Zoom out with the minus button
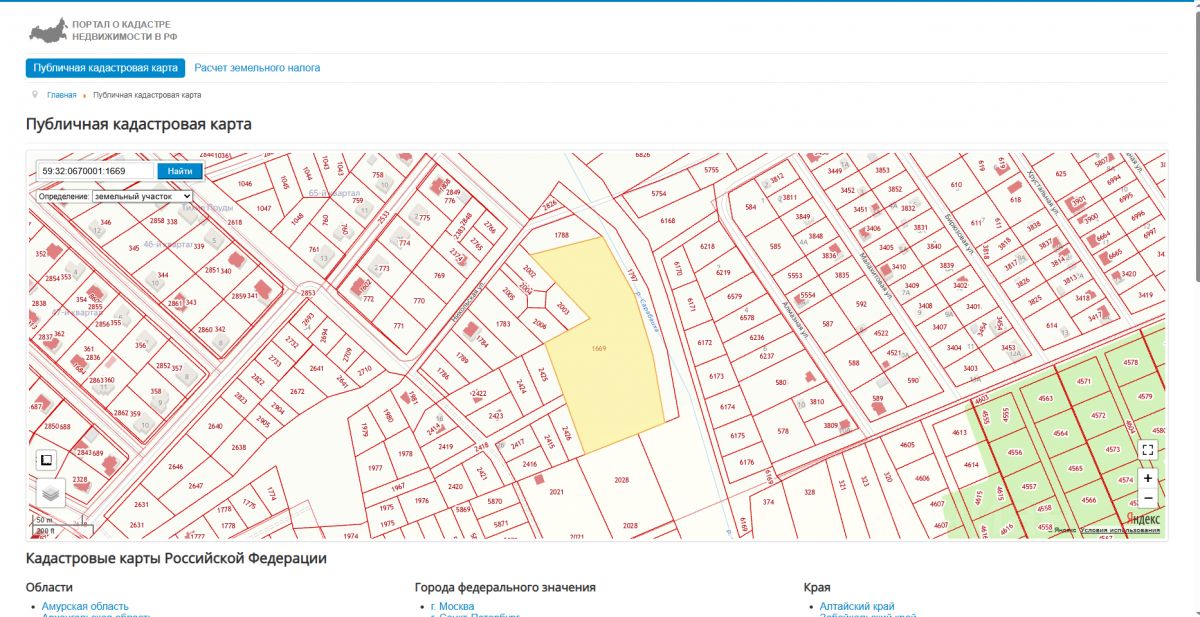Image resolution: width=1200 pixels, height=617 pixels. pos(1147,498)
